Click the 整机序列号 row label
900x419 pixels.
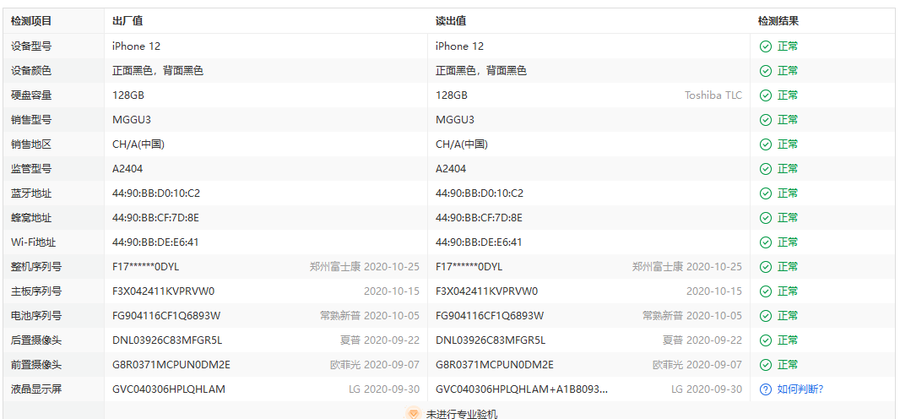[x=36, y=267]
